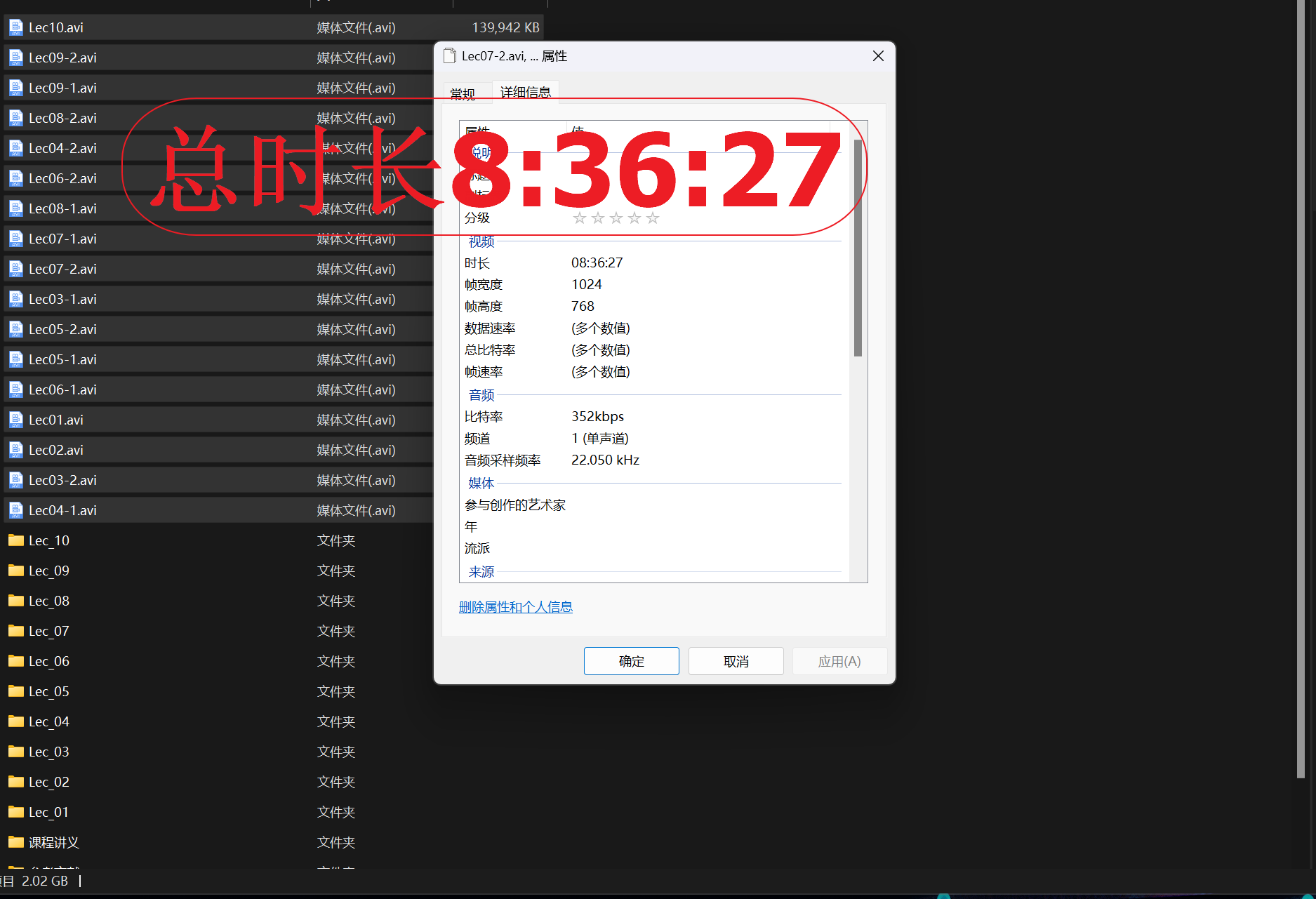1316x899 pixels.
Task: Select the Lec06-2.avi file icon
Action: click(x=15, y=178)
